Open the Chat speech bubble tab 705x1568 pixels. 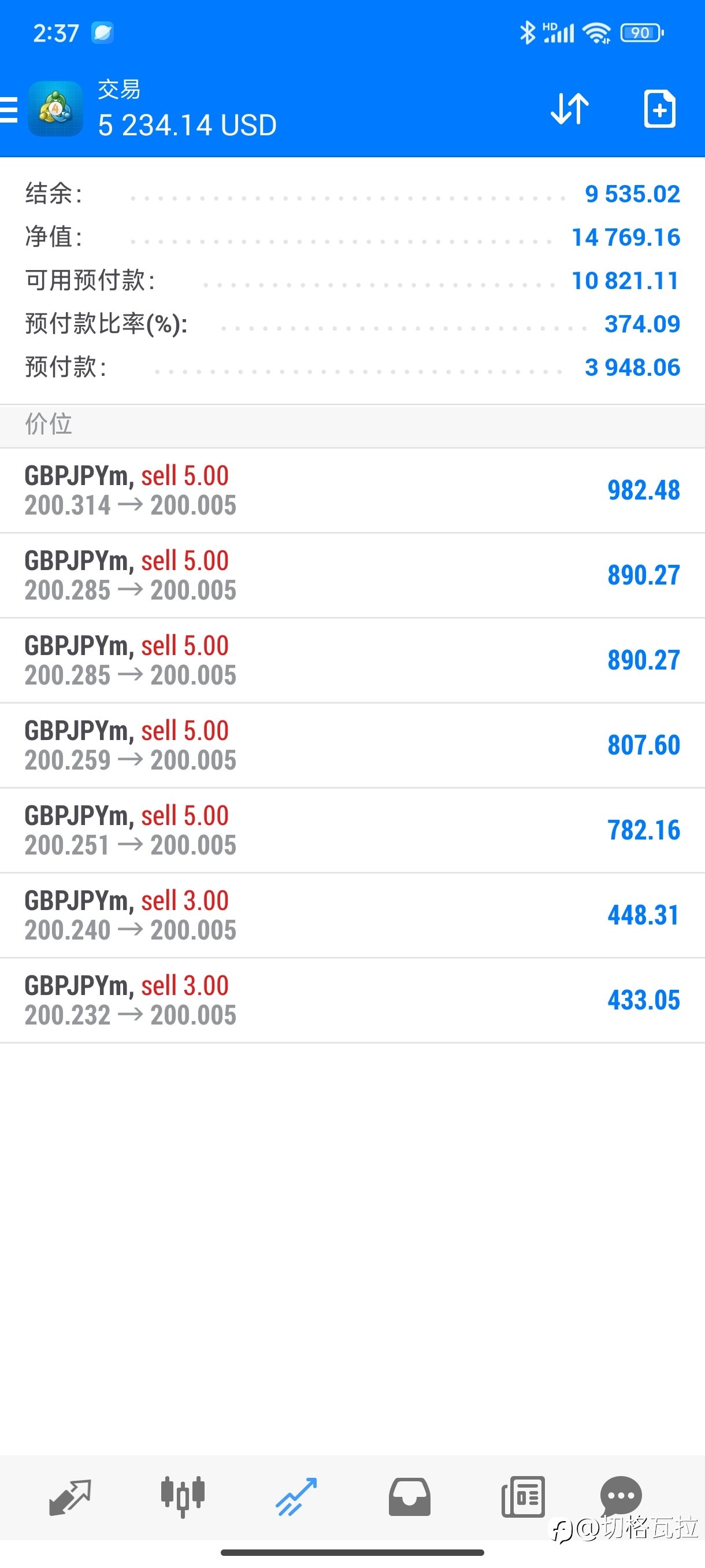pos(621,1496)
